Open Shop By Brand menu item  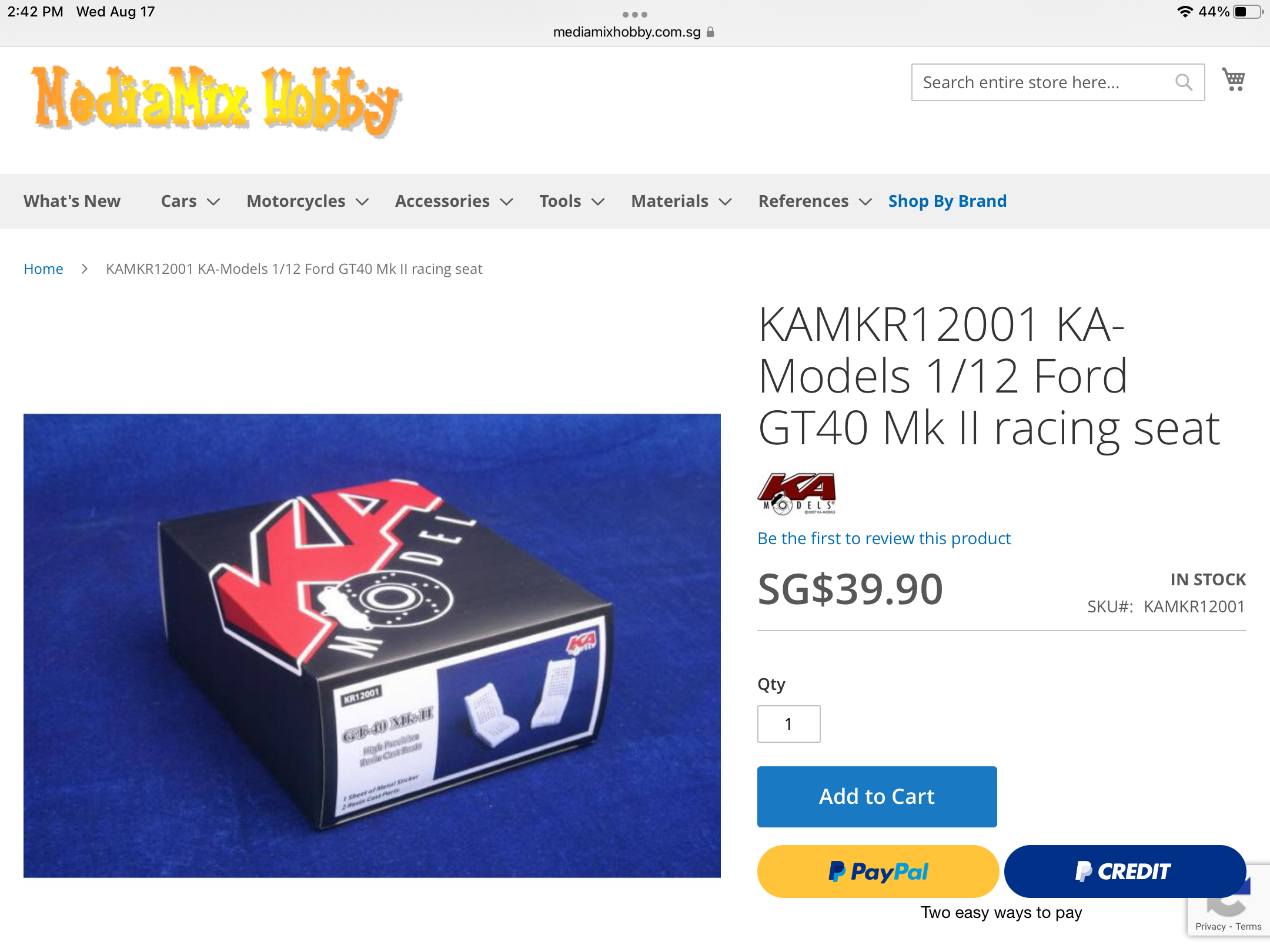947,201
